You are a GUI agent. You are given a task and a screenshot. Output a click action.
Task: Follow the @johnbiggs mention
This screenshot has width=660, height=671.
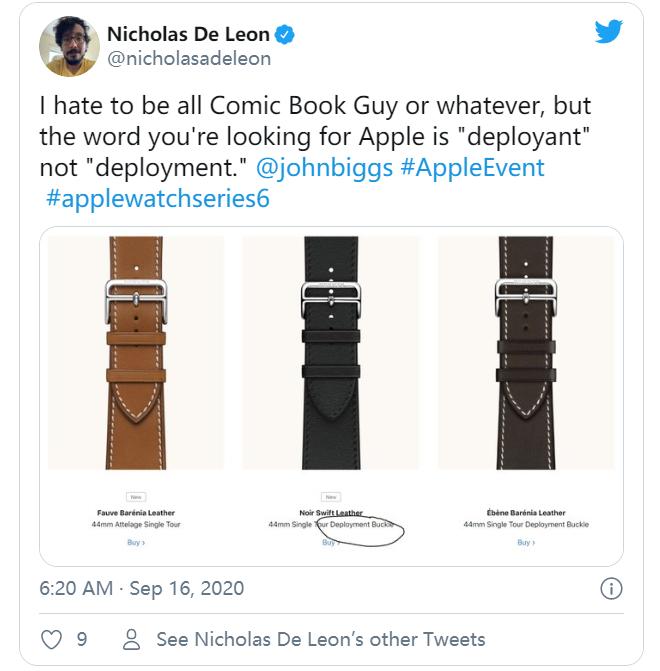point(324,167)
